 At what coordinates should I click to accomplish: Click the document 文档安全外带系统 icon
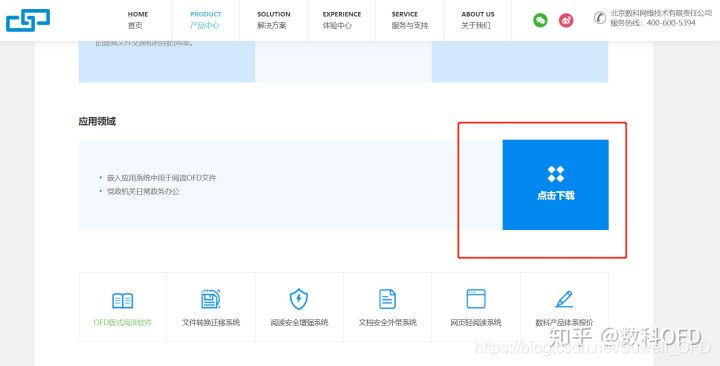point(387,299)
